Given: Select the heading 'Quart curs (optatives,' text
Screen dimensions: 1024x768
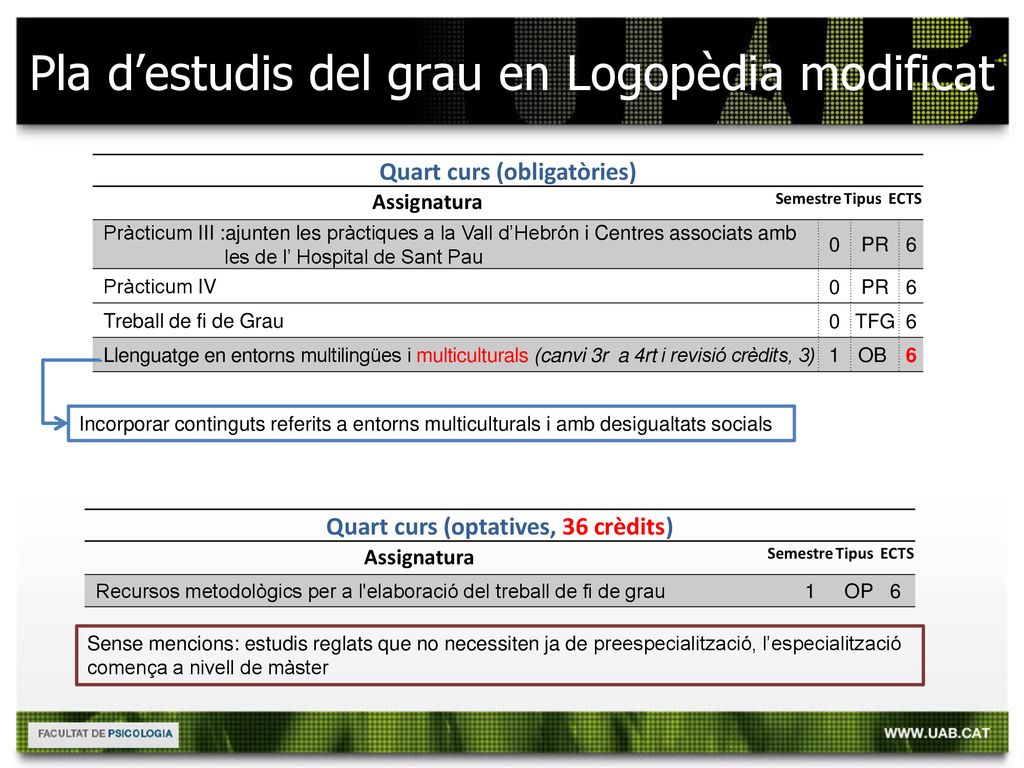Looking at the screenshot, I should (441, 527).
